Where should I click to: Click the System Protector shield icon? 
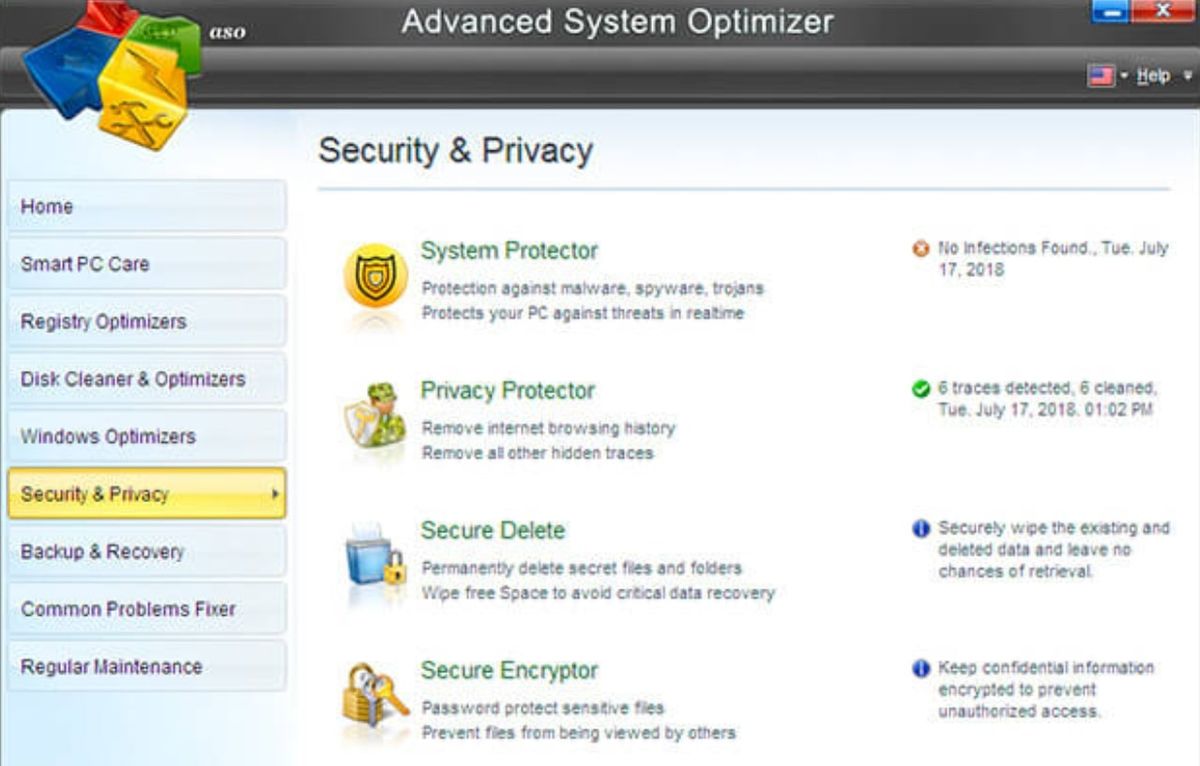(375, 276)
